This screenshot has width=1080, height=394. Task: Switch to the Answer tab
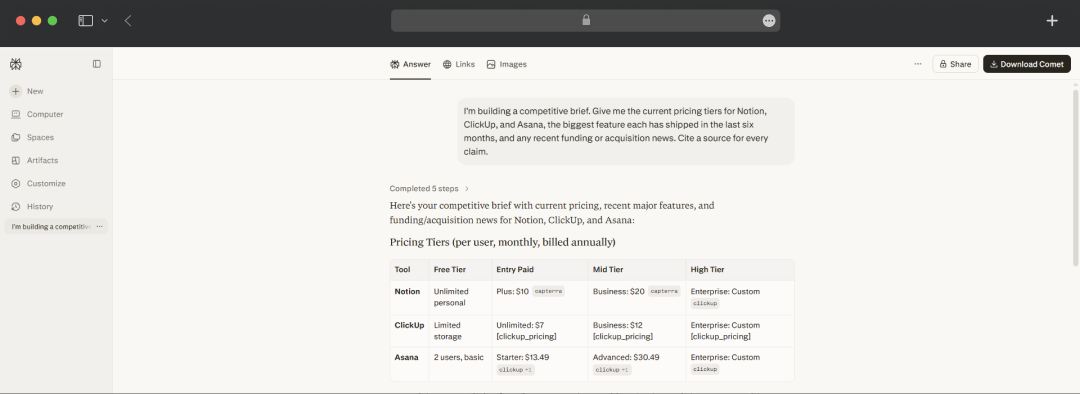[x=411, y=64]
